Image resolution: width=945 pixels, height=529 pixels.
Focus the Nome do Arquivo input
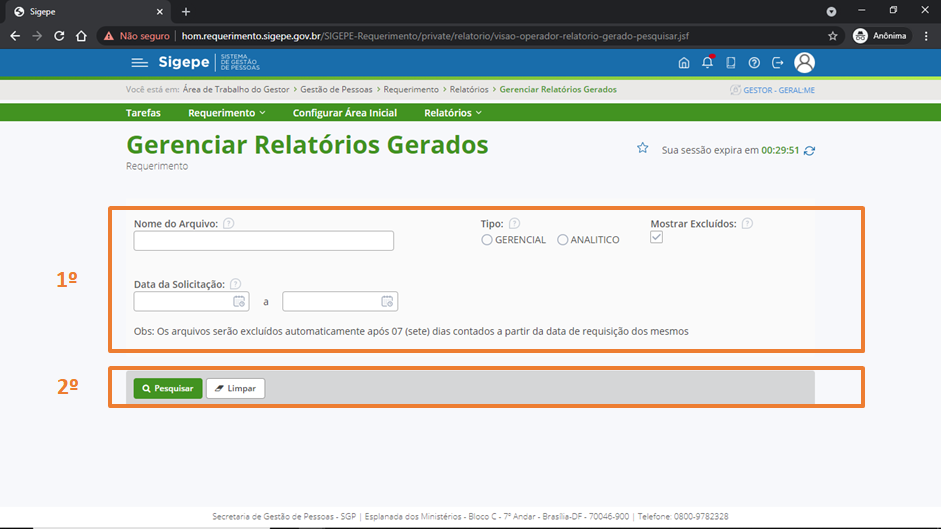(263, 241)
